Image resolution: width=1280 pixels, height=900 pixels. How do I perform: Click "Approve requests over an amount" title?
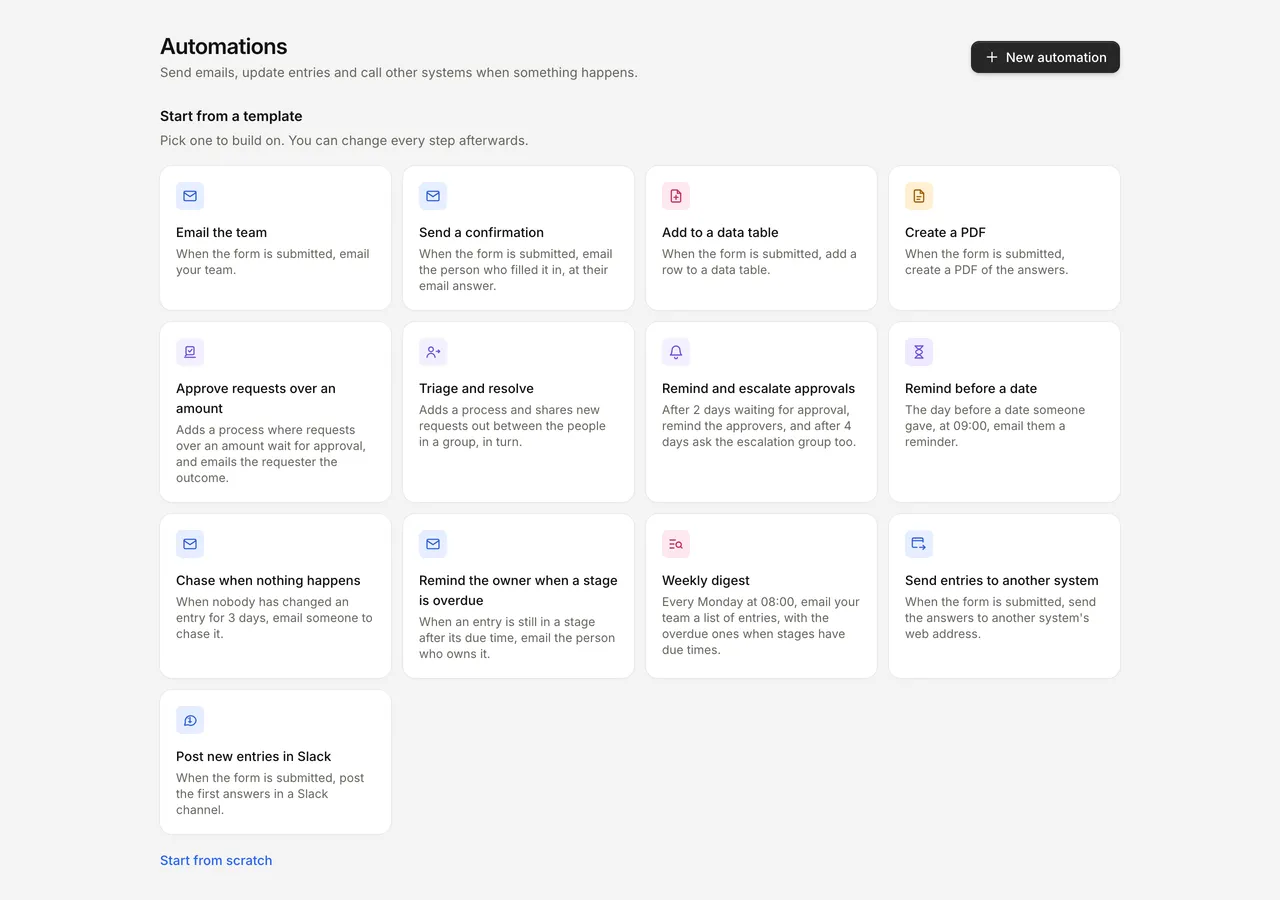(256, 398)
